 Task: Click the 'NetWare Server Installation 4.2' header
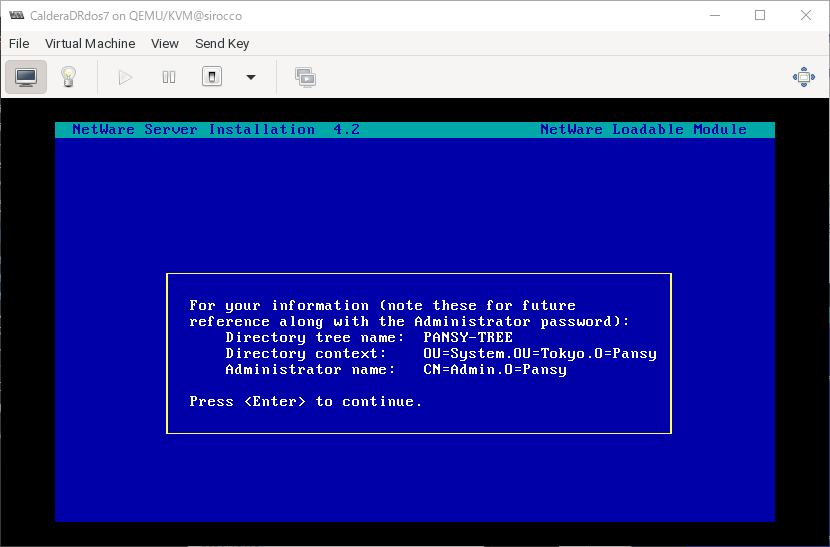[x=216, y=129]
